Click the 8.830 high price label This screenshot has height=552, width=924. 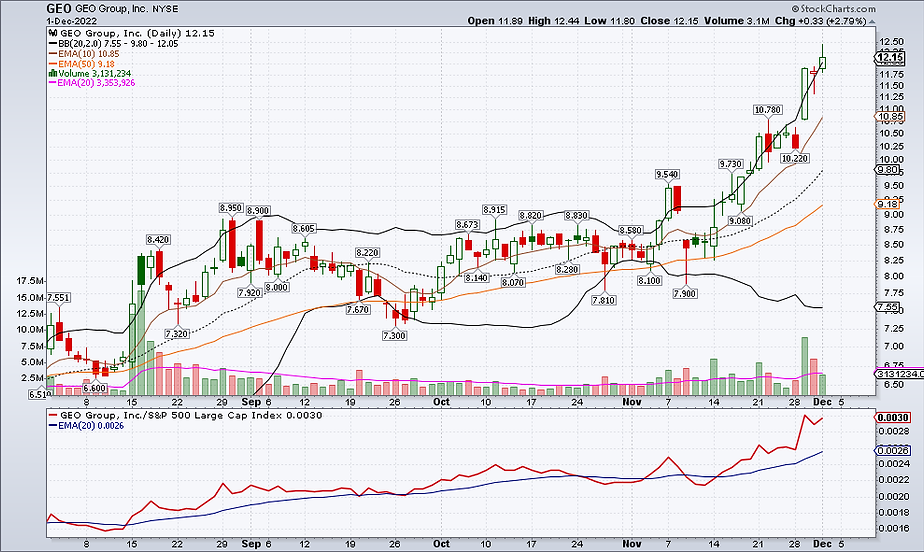coord(576,216)
